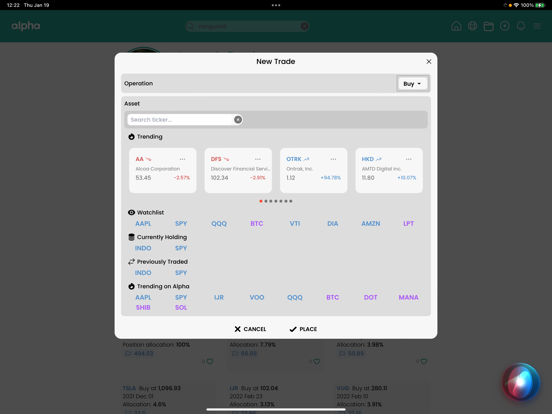Select the AA Alcoa Corporation trending card
Image resolution: width=552 pixels, height=414 pixels.
click(163, 170)
